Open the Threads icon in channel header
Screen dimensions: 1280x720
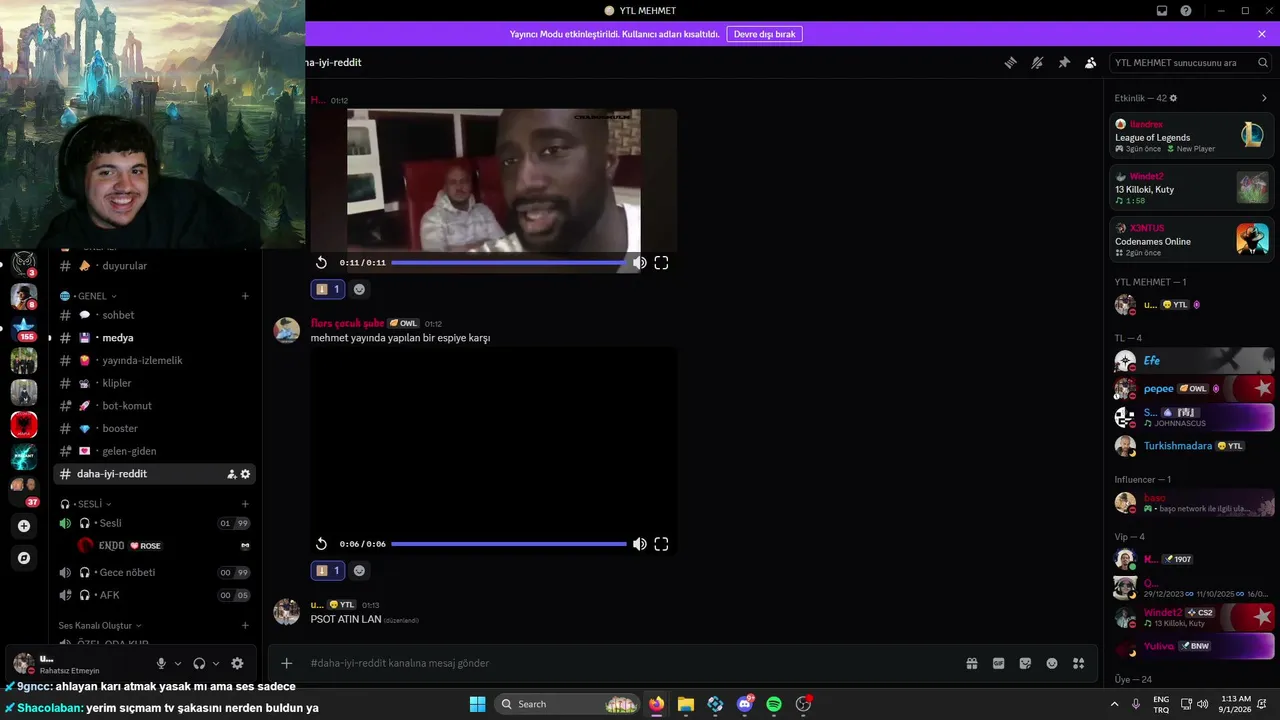tap(1010, 62)
